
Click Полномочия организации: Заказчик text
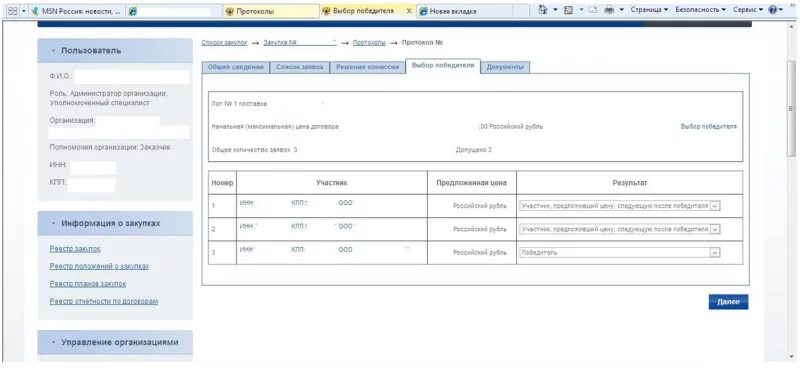110,148
